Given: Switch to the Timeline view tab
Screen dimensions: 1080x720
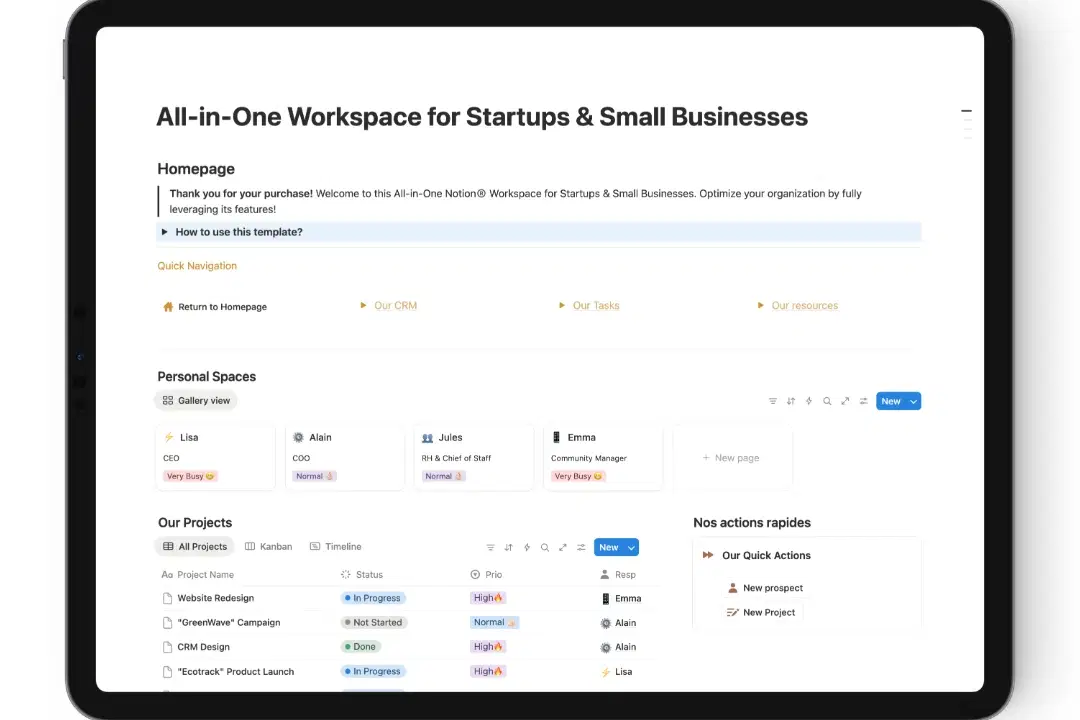Looking at the screenshot, I should coord(336,547).
